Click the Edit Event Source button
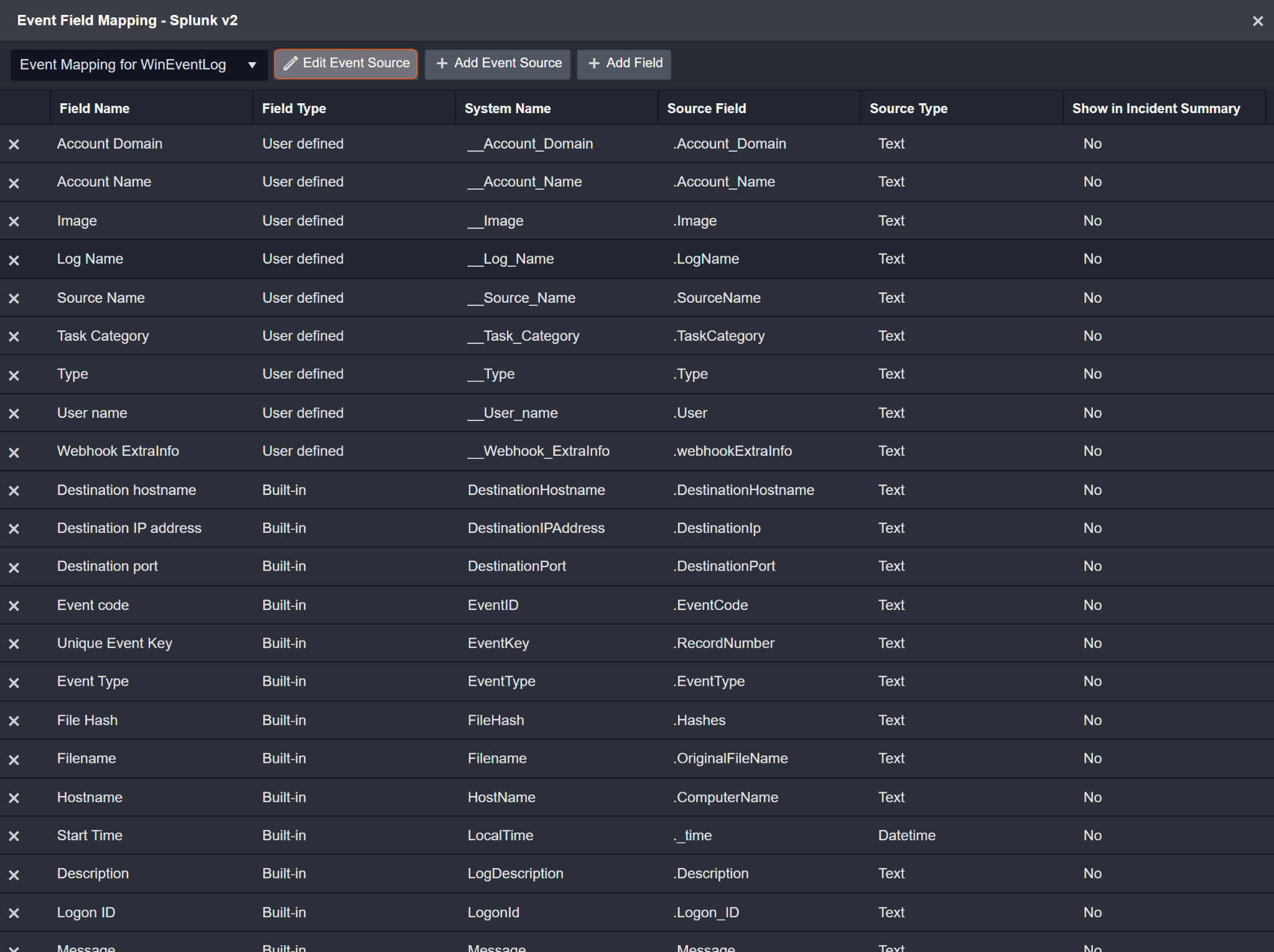This screenshot has height=952, width=1274. point(346,63)
